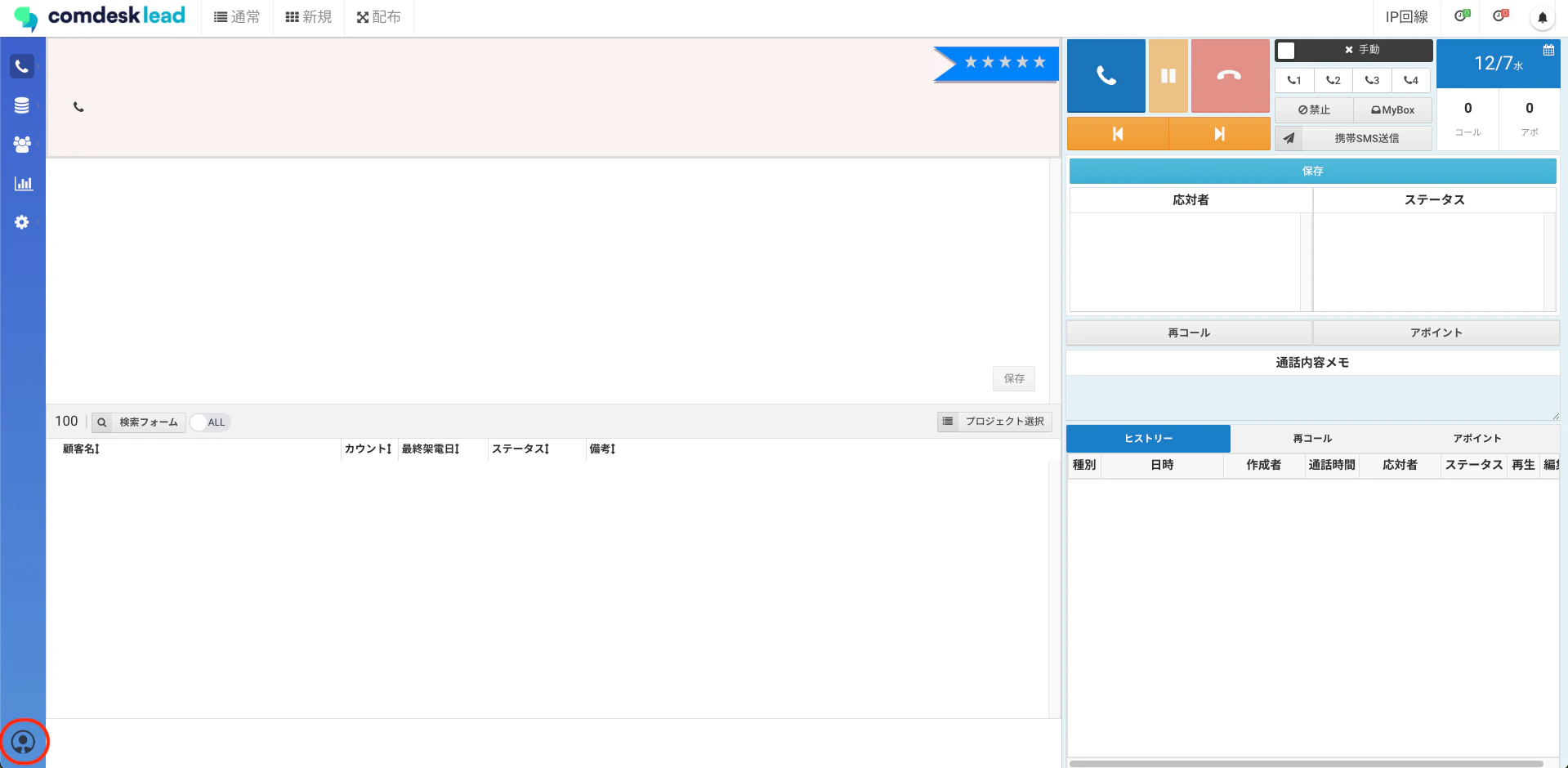Viewport: 1568px width, 768px height.
Task: Click the list icon beside プロジェクト選択
Action: click(x=948, y=422)
